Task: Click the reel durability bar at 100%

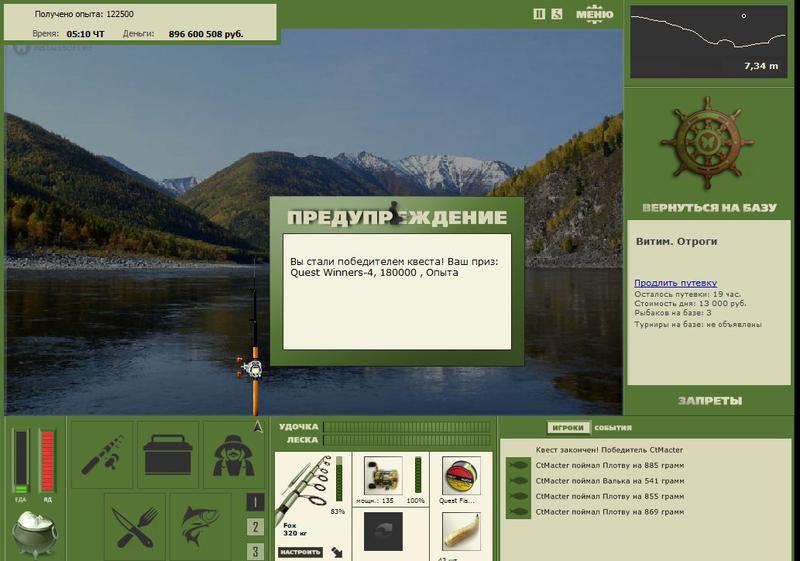Action: point(418,475)
